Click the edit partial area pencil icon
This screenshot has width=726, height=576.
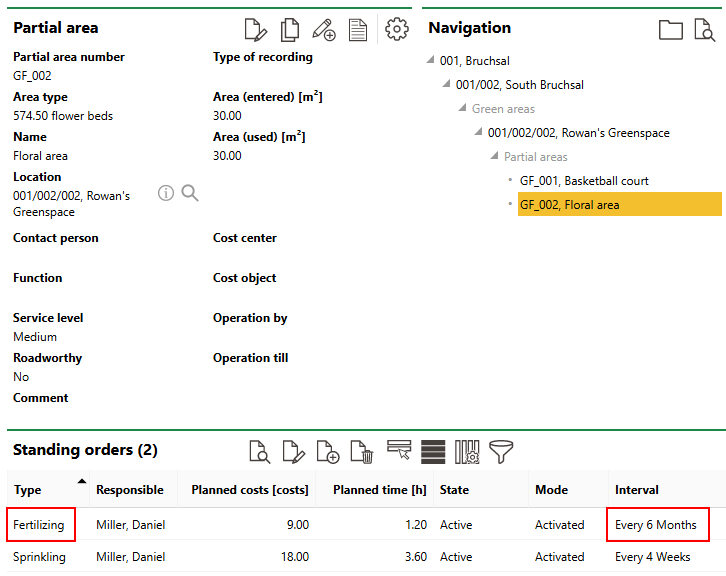coord(256,30)
